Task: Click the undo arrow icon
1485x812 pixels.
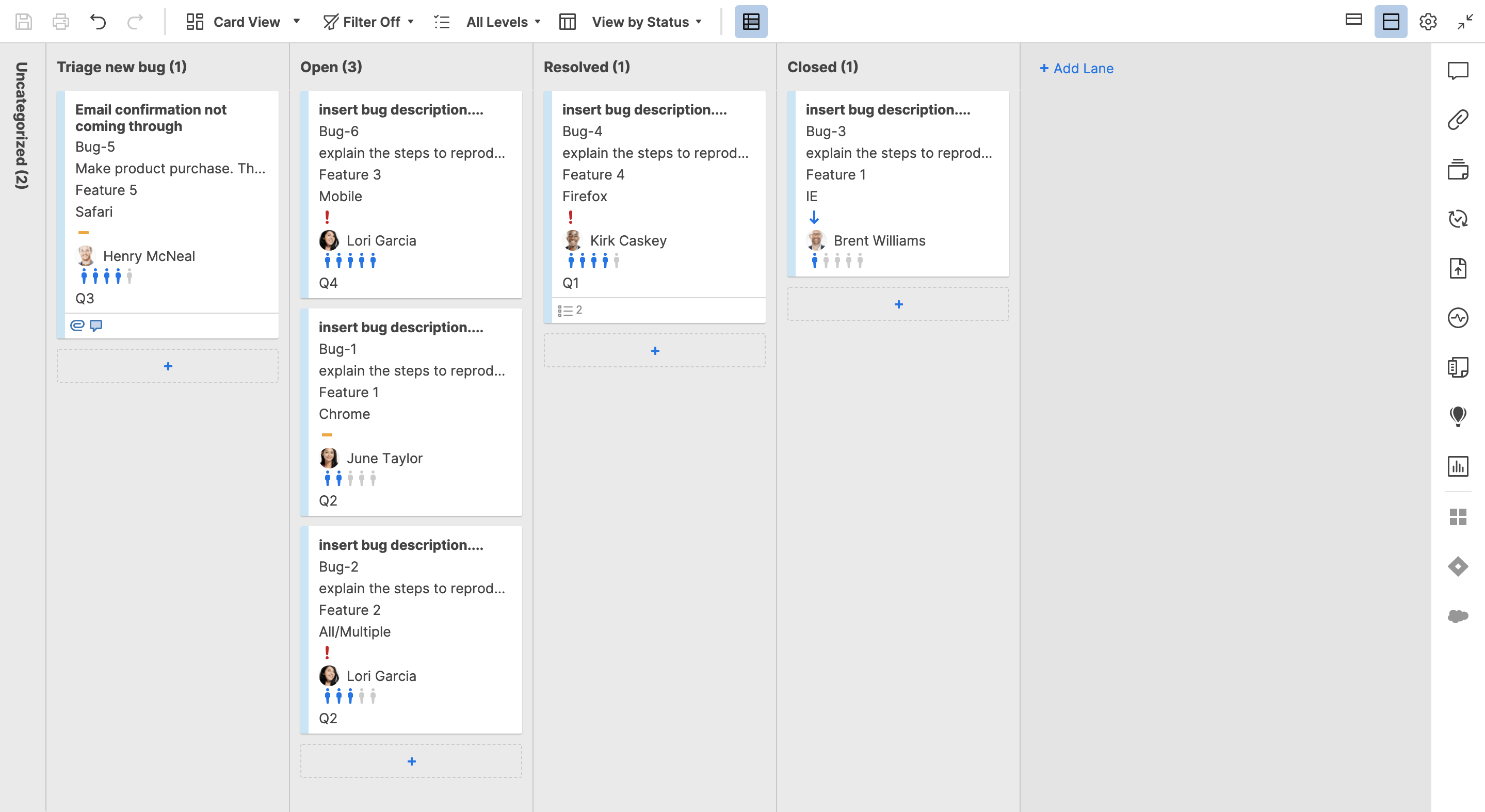Action: coord(98,22)
